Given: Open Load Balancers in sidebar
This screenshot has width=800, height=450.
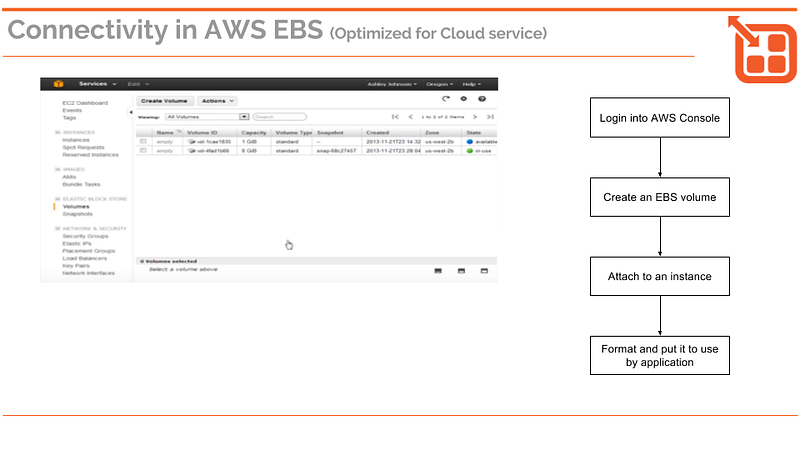Looking at the screenshot, I should click(85, 259).
